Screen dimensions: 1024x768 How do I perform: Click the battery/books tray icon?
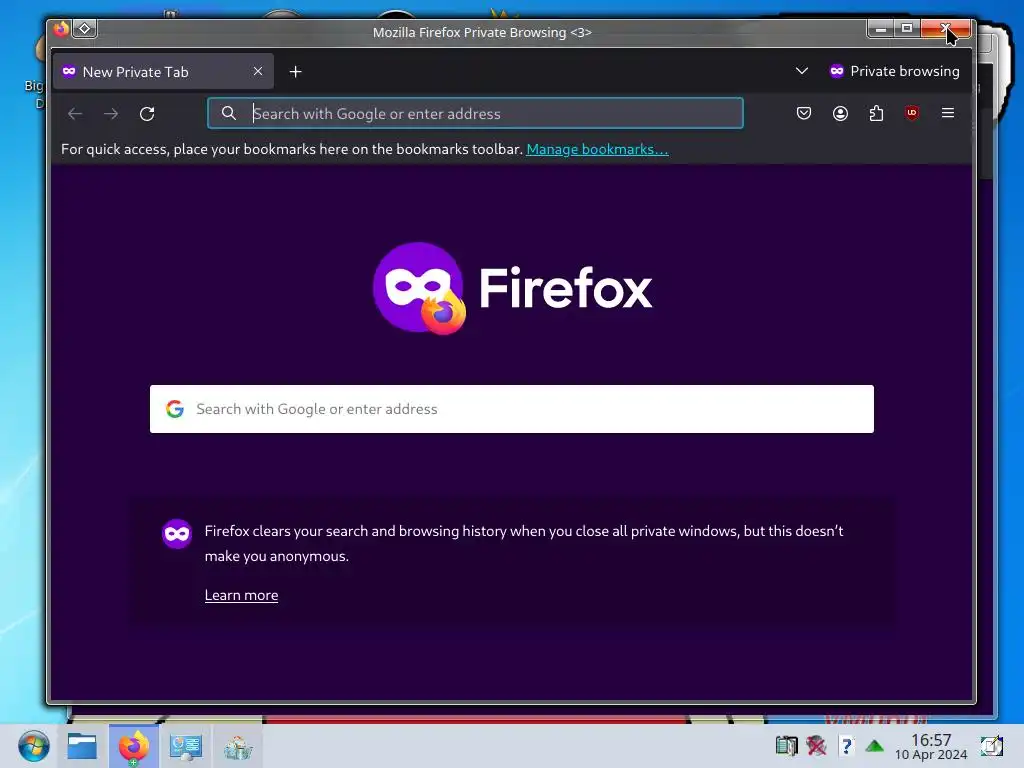[786, 745]
